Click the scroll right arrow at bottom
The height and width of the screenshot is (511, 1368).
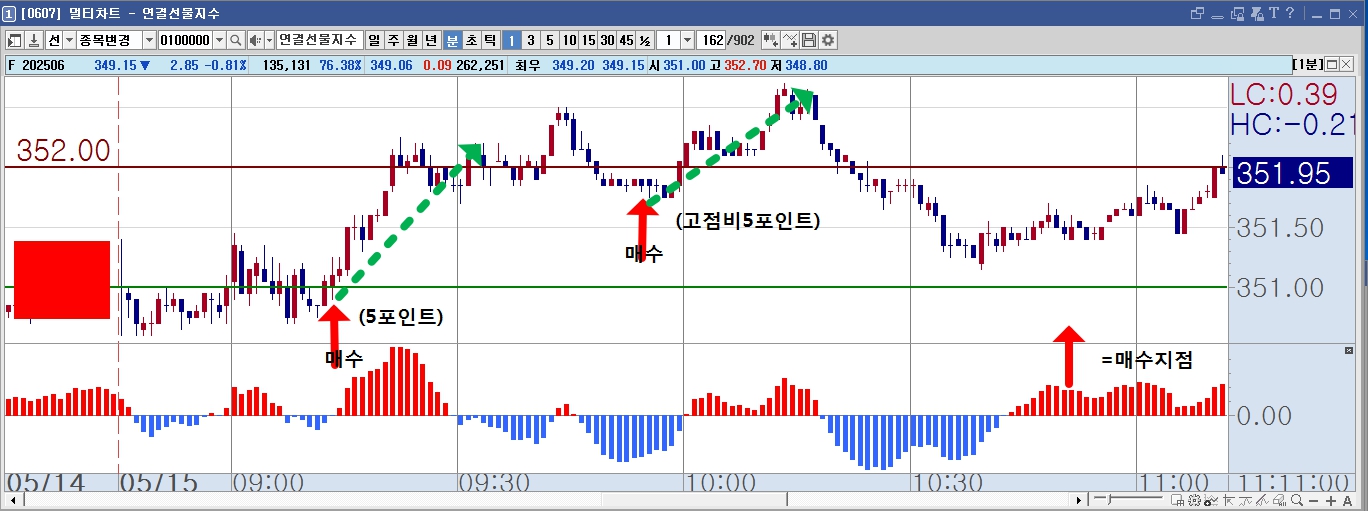point(1079,500)
